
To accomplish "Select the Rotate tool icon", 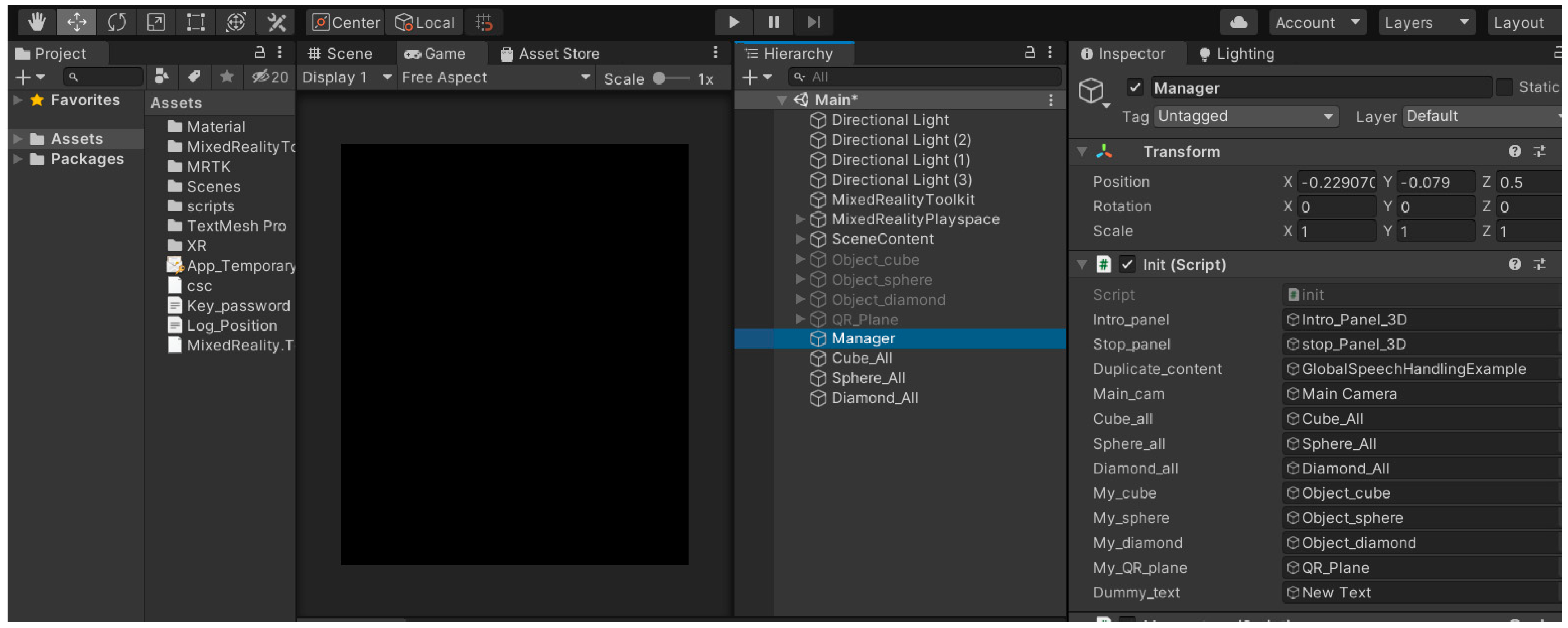I will coord(116,23).
